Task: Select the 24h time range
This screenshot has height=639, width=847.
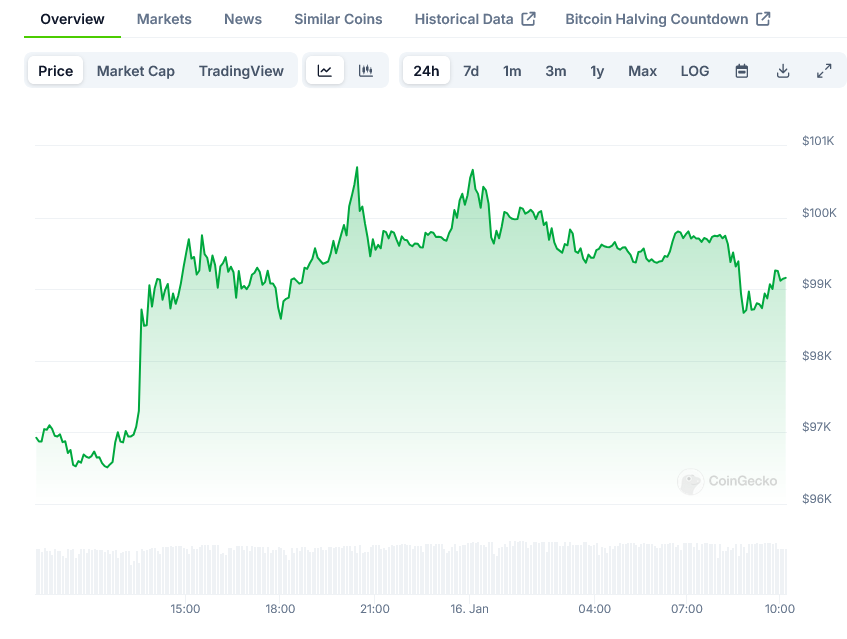Action: pos(426,71)
